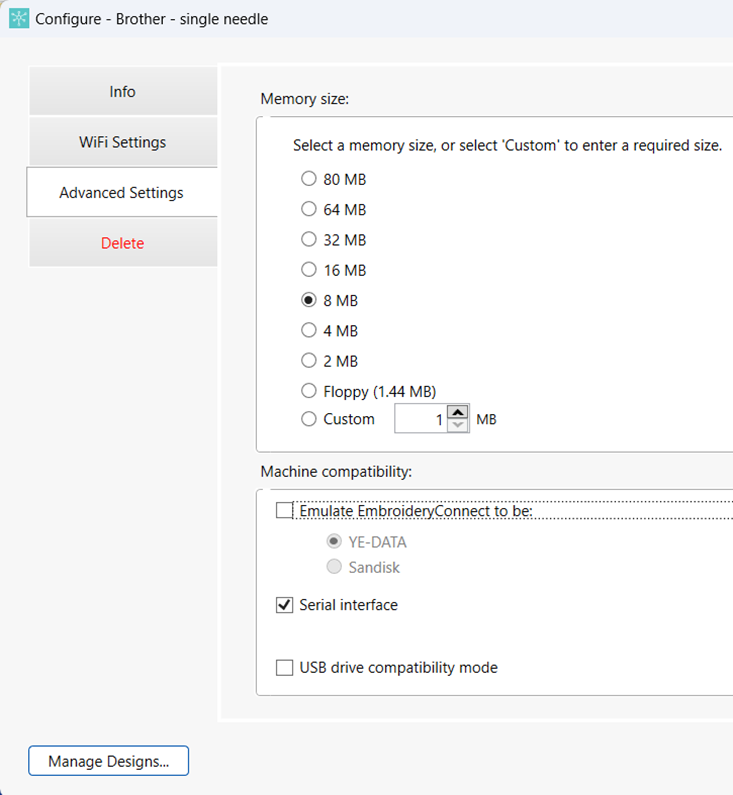Uncheck the Serial interface checkbox
This screenshot has width=733, height=795.
tap(285, 605)
